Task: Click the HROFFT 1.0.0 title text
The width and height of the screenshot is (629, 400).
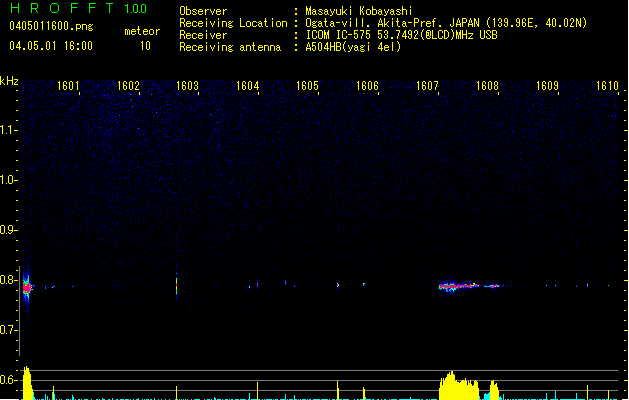Action: (x=79, y=8)
